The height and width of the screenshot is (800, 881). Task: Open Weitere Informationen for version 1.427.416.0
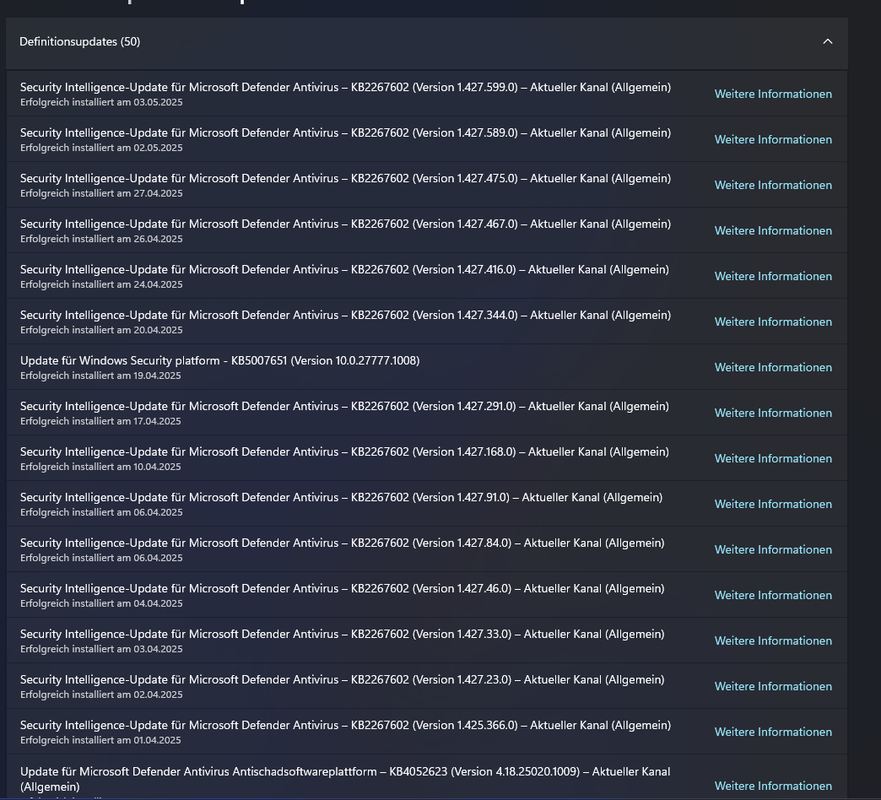click(x=773, y=276)
